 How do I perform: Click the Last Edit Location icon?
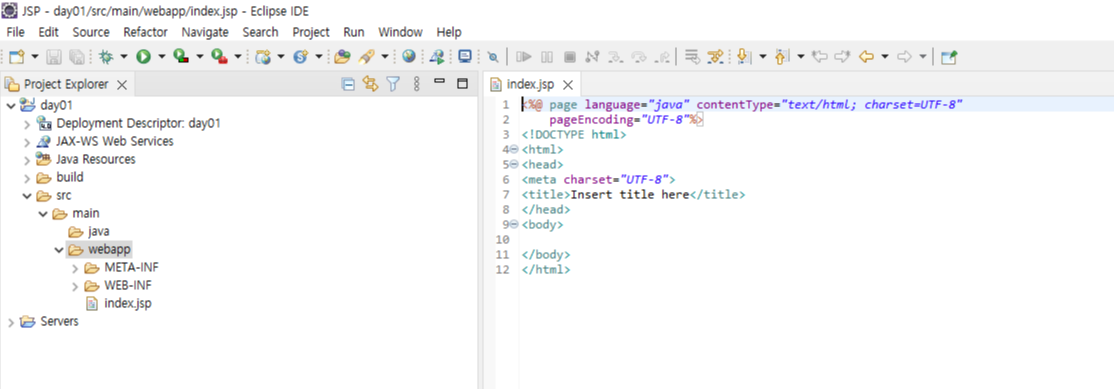(819, 57)
